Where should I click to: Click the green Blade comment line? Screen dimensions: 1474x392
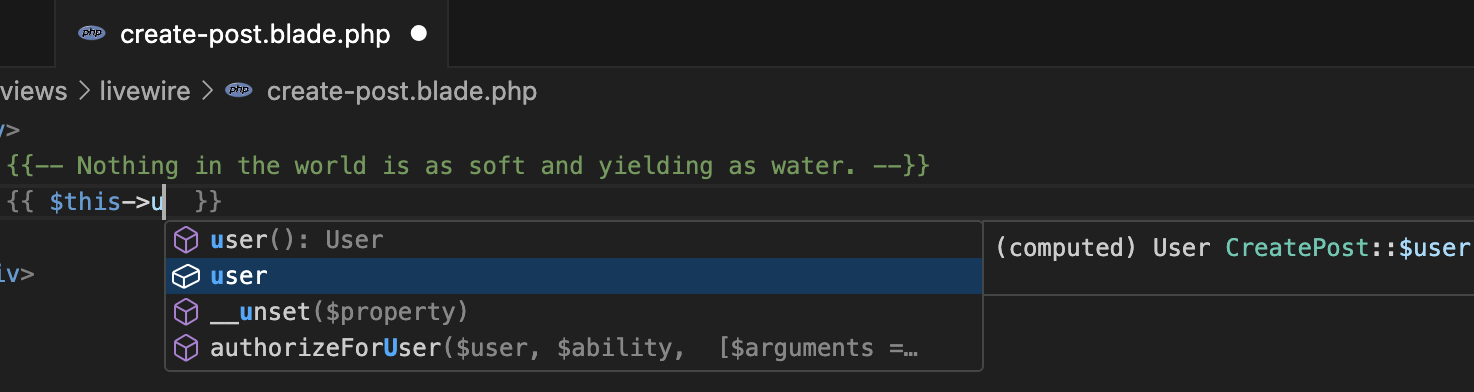click(469, 166)
